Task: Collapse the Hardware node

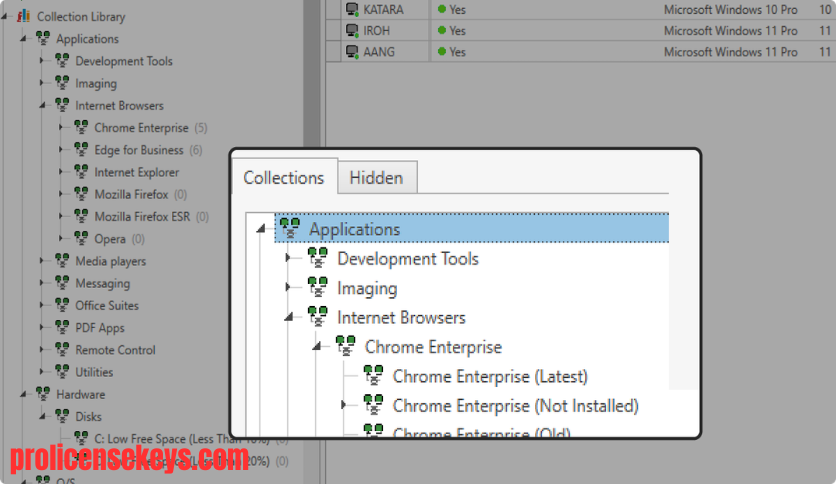Action: click(23, 394)
